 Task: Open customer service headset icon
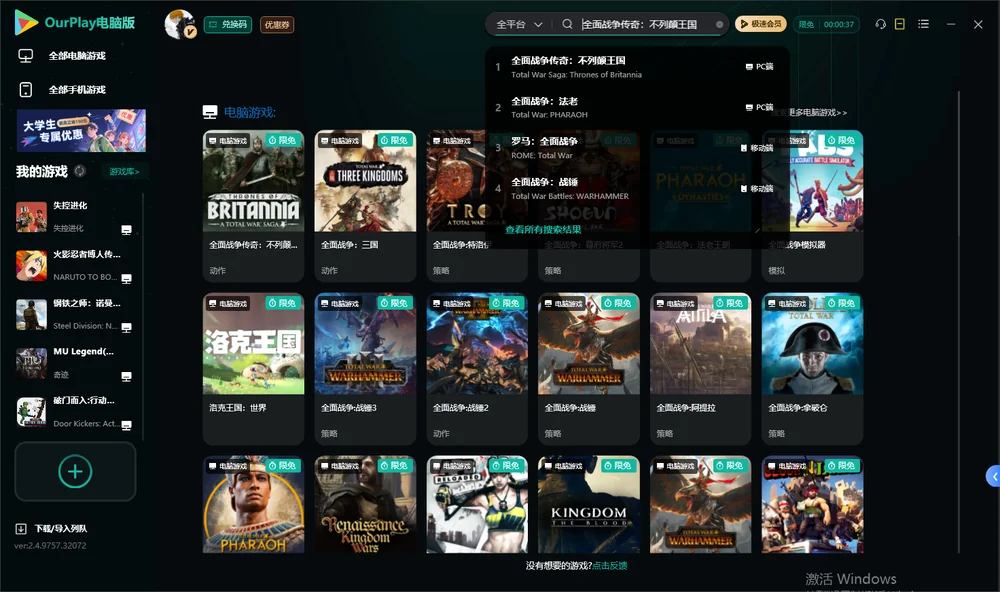881,24
